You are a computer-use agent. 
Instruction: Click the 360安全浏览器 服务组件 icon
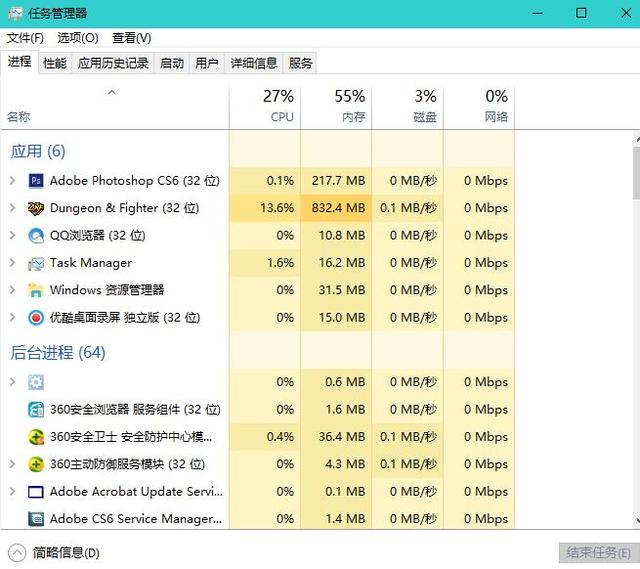click(x=36, y=410)
